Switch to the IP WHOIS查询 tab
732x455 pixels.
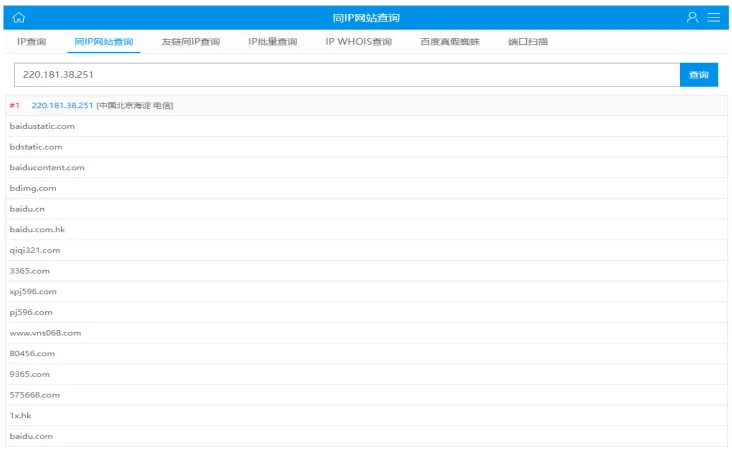[x=359, y=42]
